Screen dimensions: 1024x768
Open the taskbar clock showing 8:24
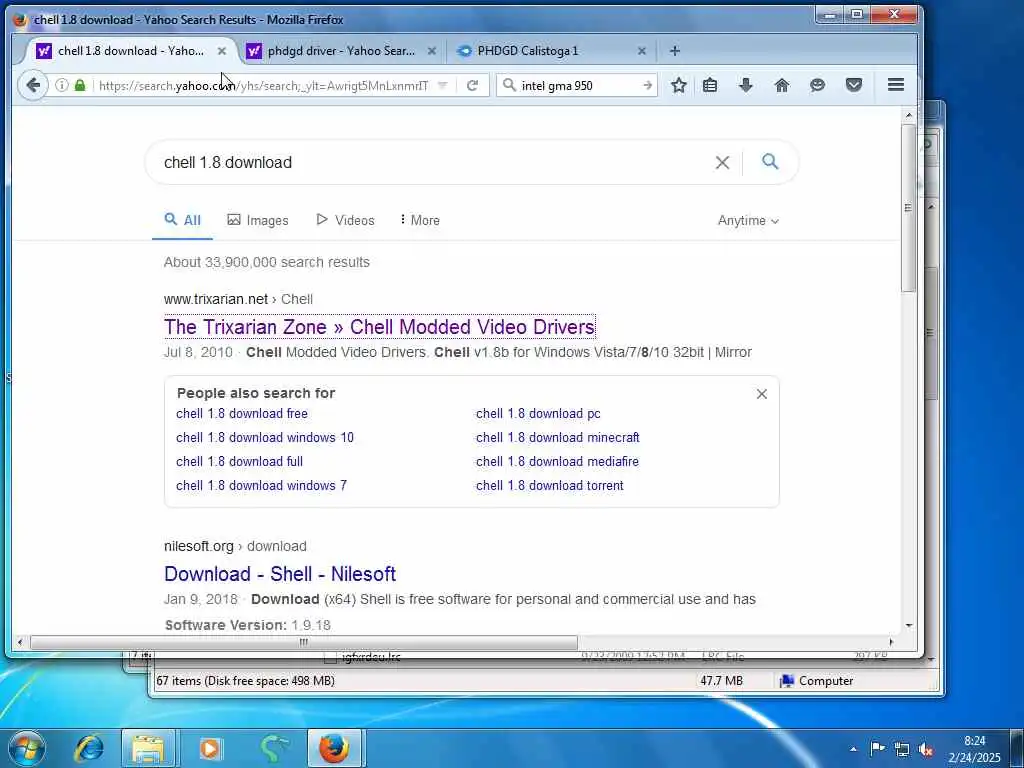(x=974, y=749)
